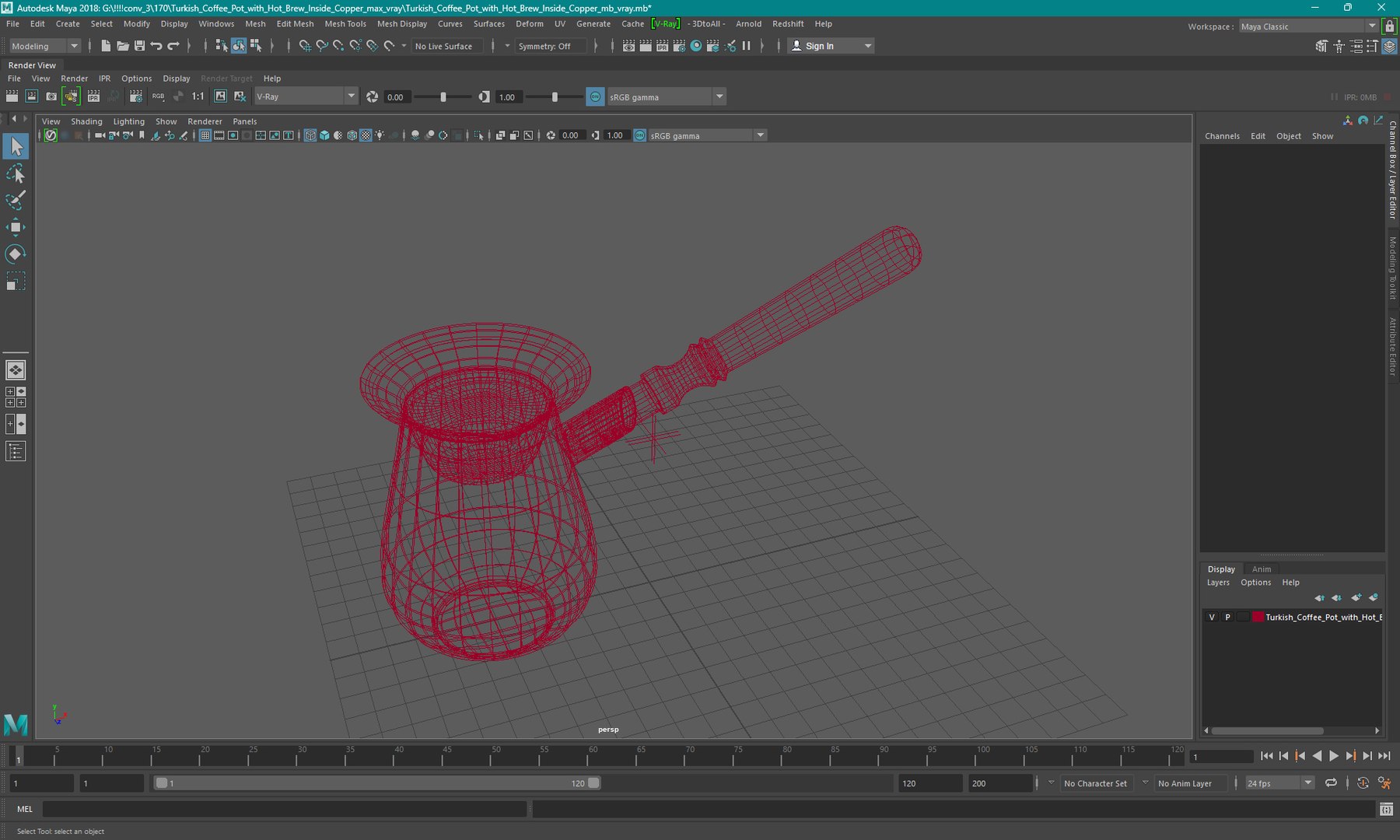The image size is (1400, 840).
Task: Remove image in Render View
Action: pos(240,96)
